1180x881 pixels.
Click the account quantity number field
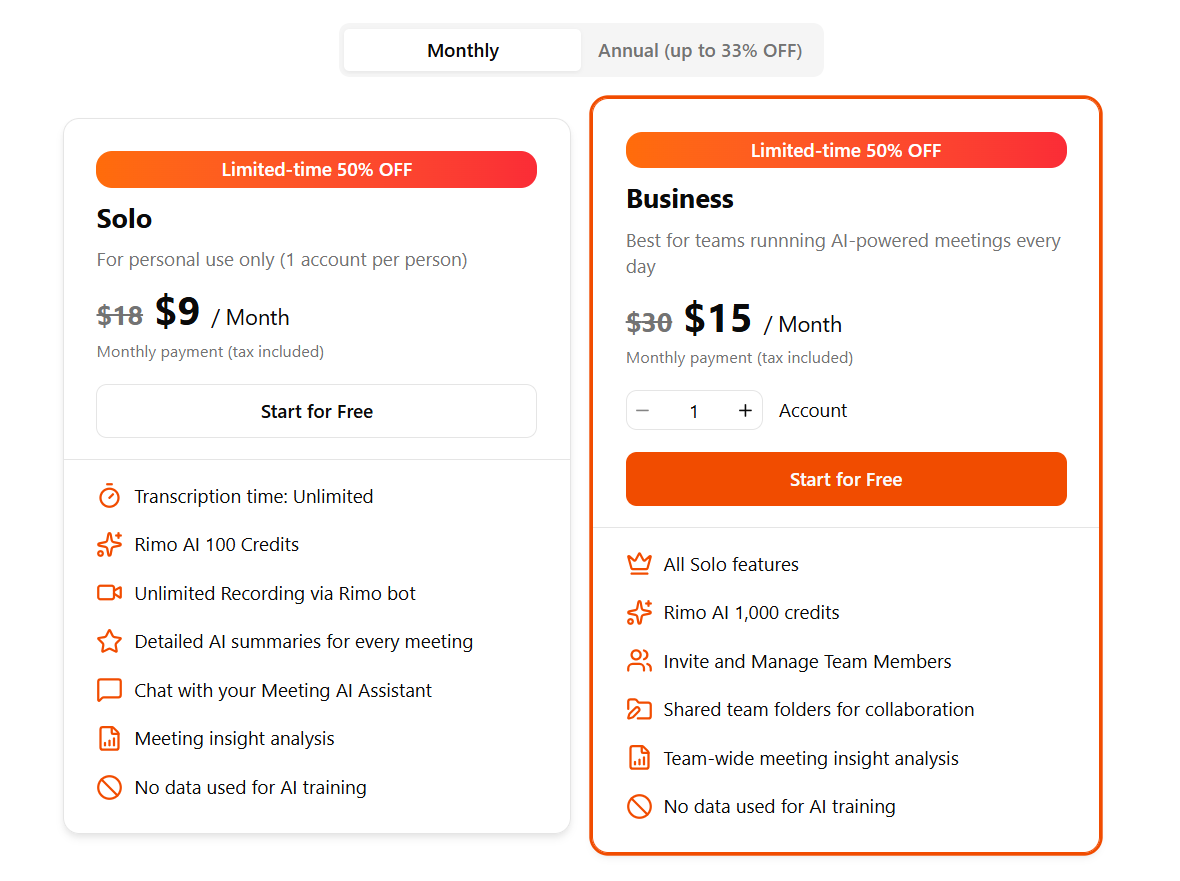[694, 411]
